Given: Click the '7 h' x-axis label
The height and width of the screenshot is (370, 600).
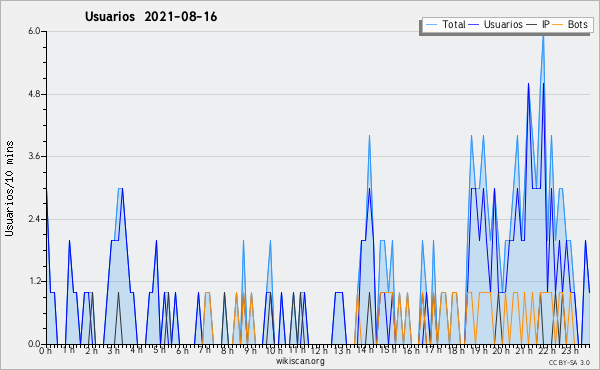Looking at the screenshot, I should (x=205, y=350).
